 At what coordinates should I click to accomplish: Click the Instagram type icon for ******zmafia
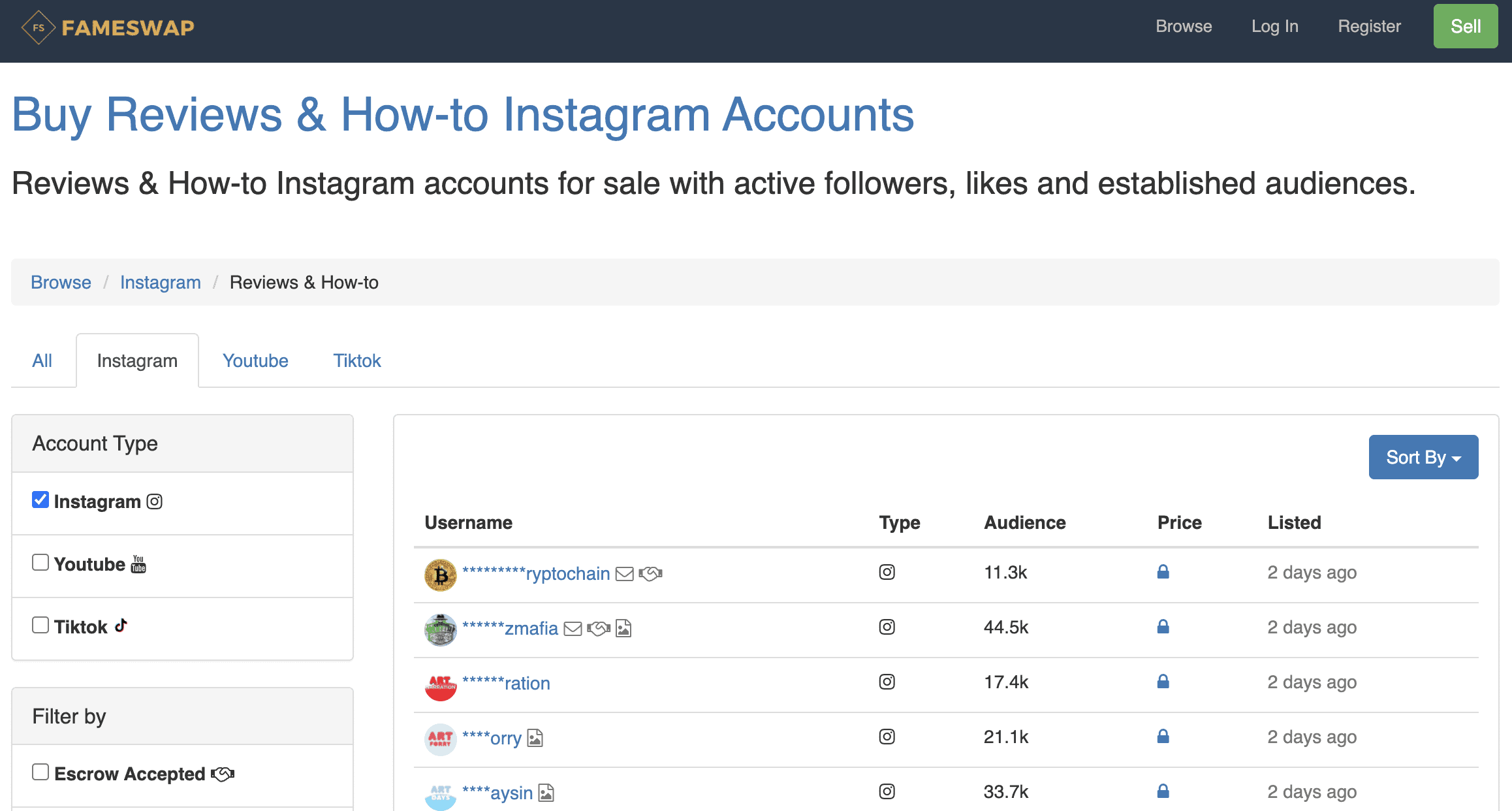pyautogui.click(x=887, y=627)
